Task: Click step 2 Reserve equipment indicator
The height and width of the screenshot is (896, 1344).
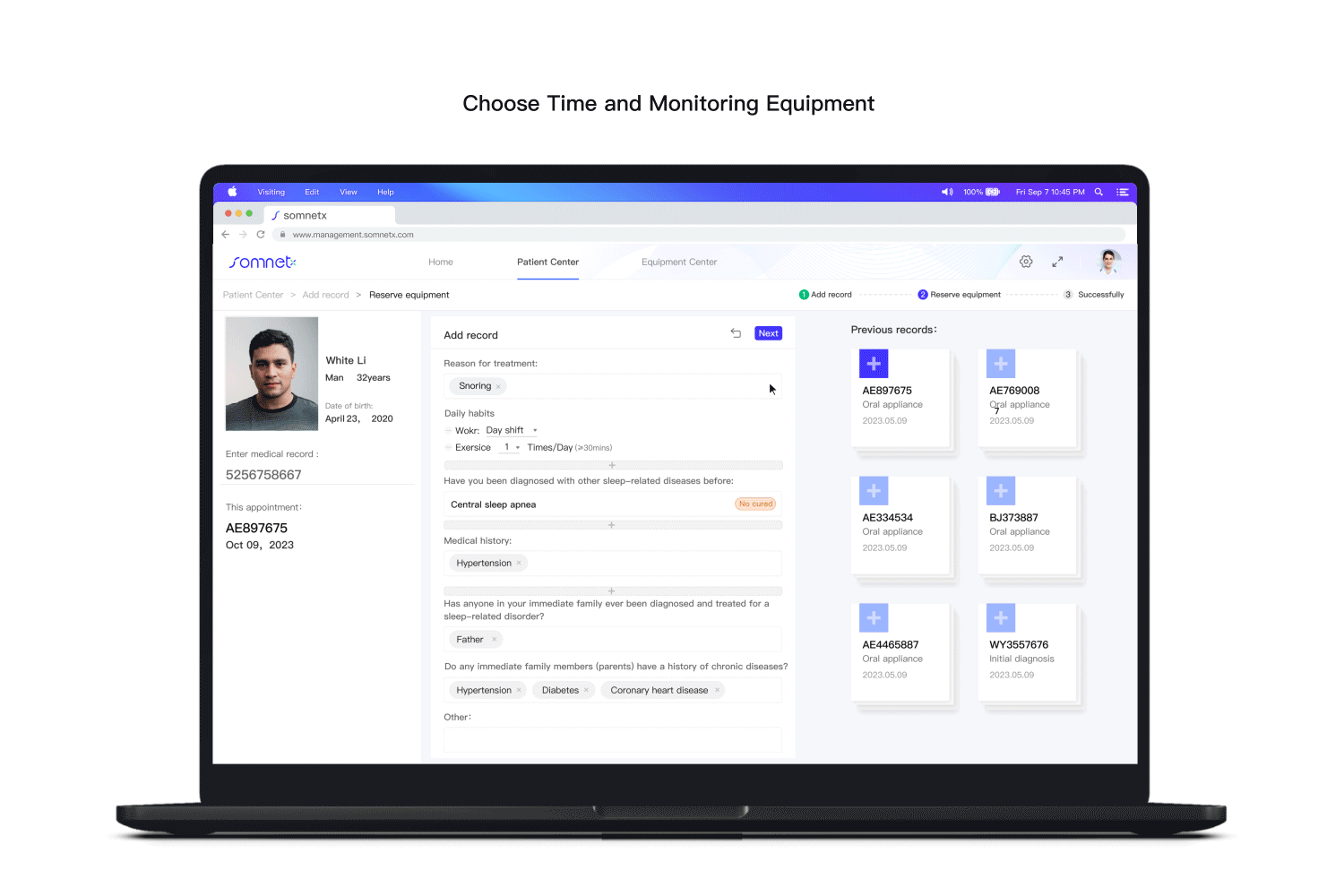Action: point(959,295)
